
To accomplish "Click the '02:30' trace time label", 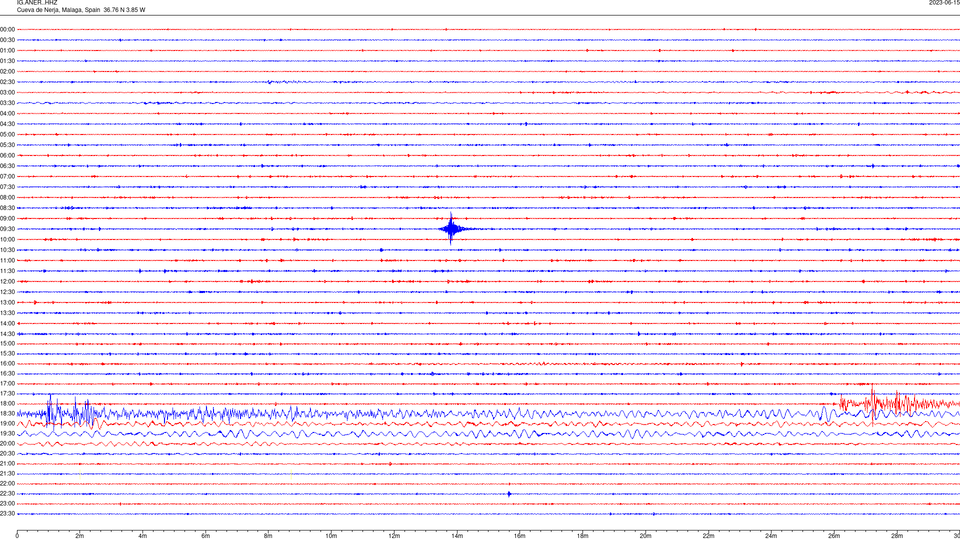I will tap(7, 82).
